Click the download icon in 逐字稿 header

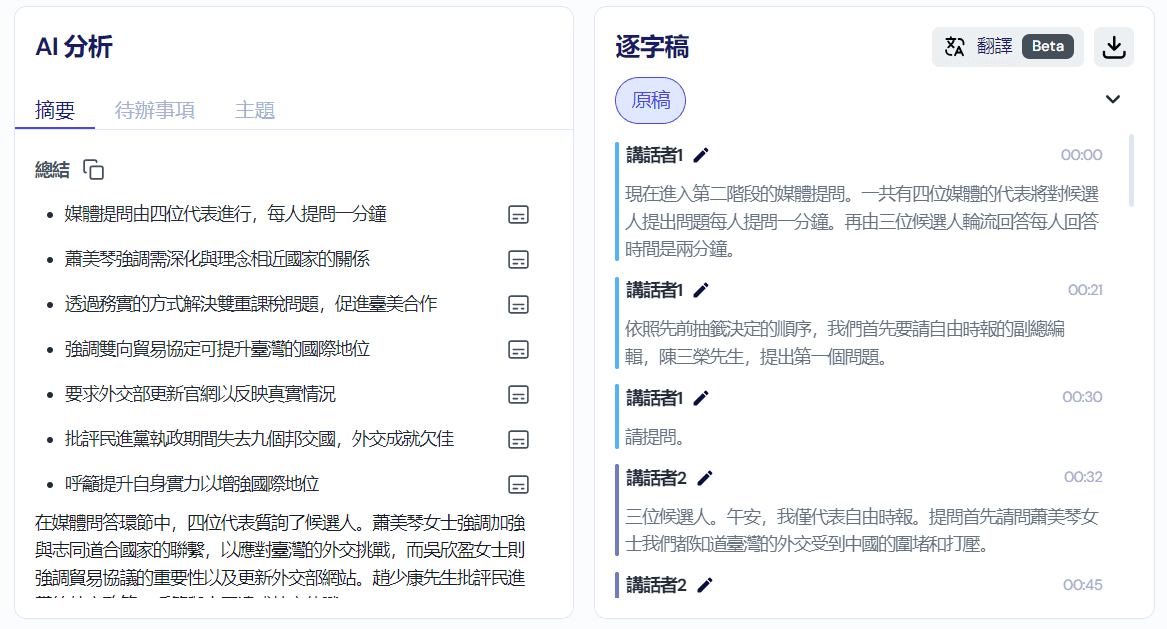click(x=1113, y=47)
